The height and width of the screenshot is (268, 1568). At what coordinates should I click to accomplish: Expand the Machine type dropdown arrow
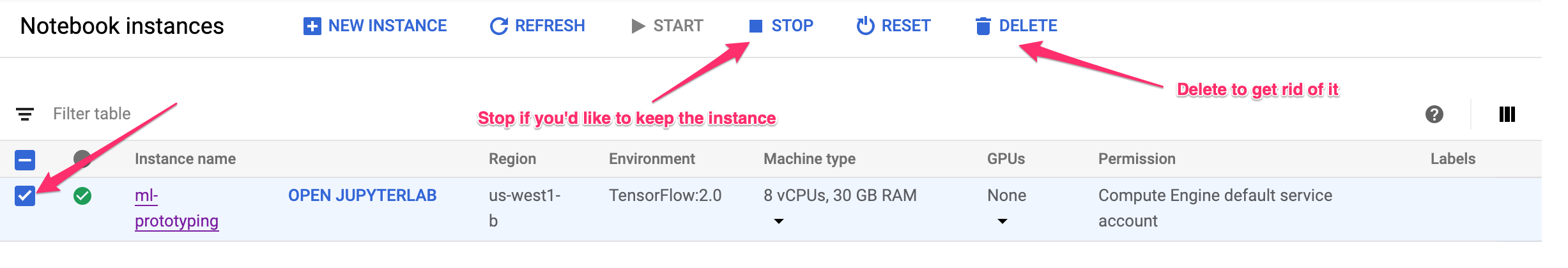[778, 221]
